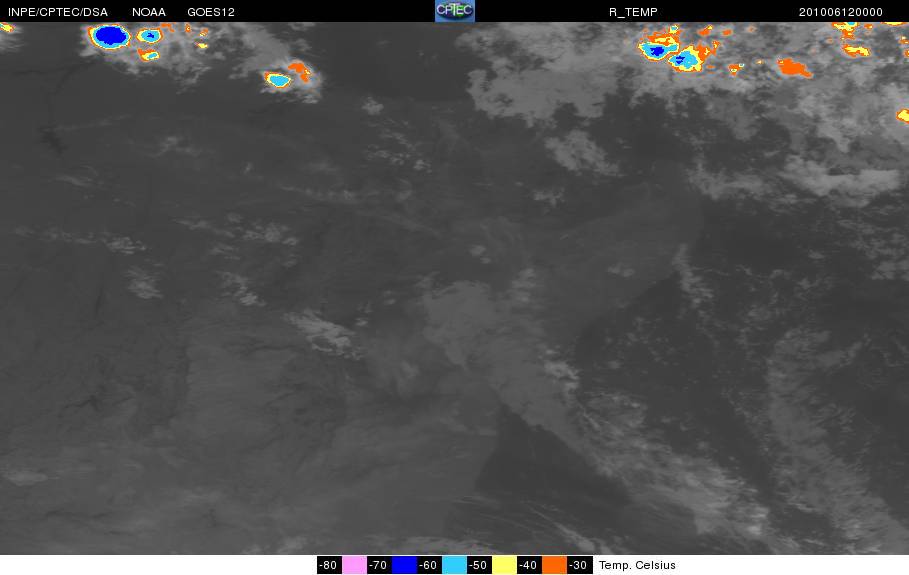Click the -60 legend value

[x=428, y=565]
